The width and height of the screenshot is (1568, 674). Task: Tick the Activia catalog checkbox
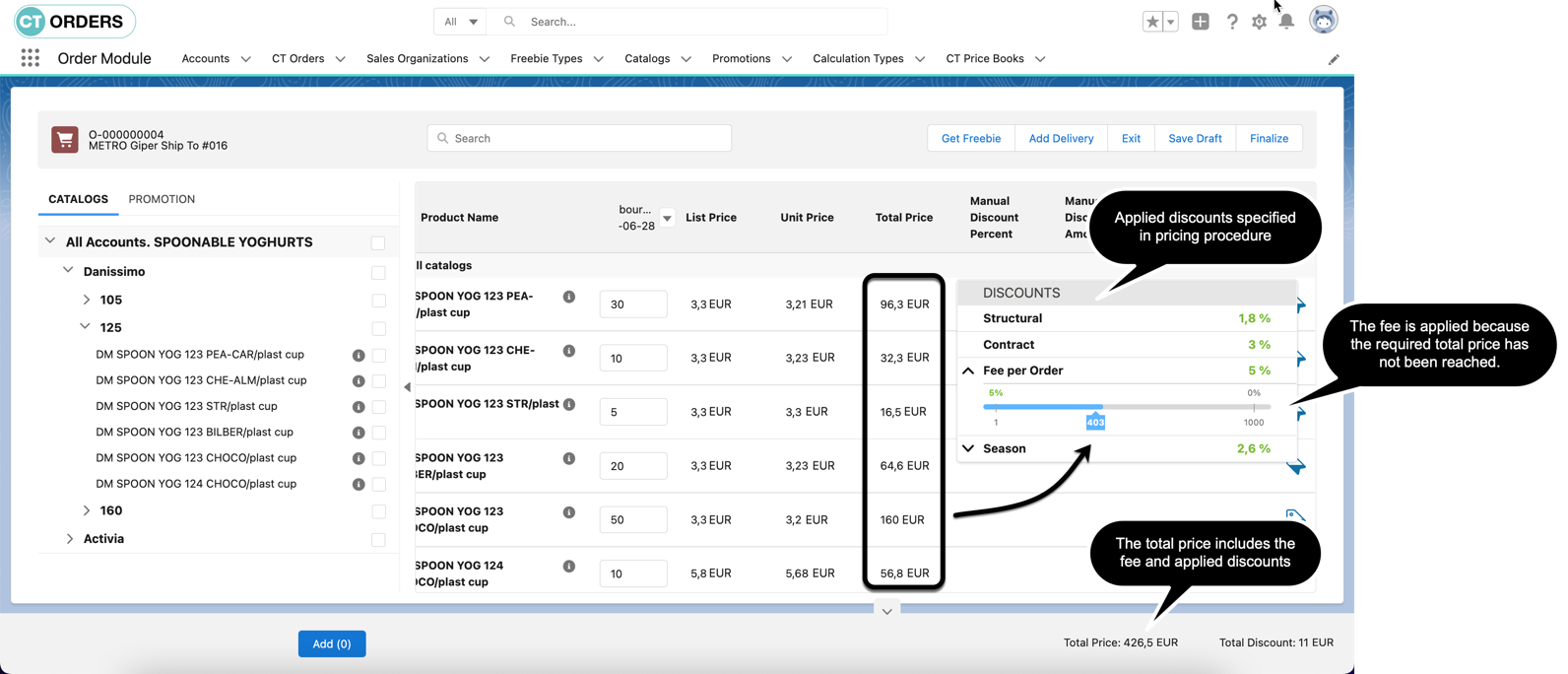pyautogui.click(x=378, y=539)
